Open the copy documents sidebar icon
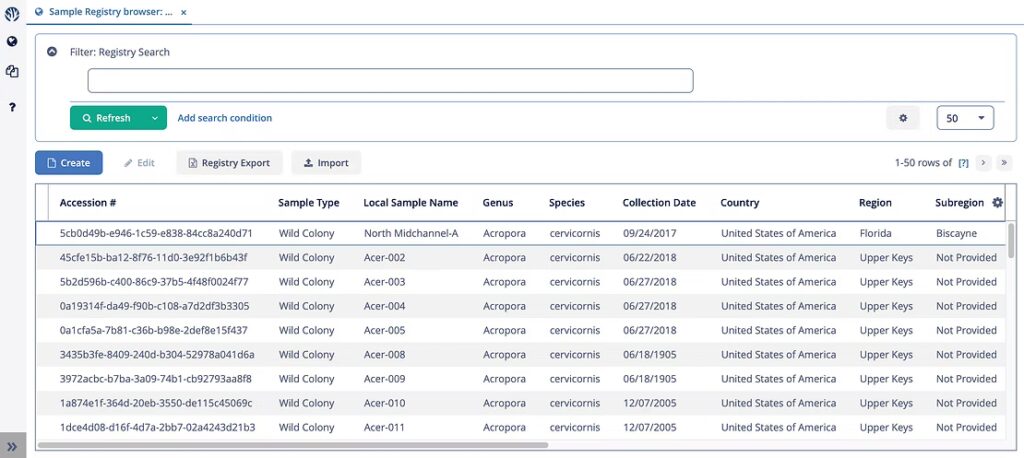Image resolution: width=1024 pixels, height=458 pixels. (12, 72)
